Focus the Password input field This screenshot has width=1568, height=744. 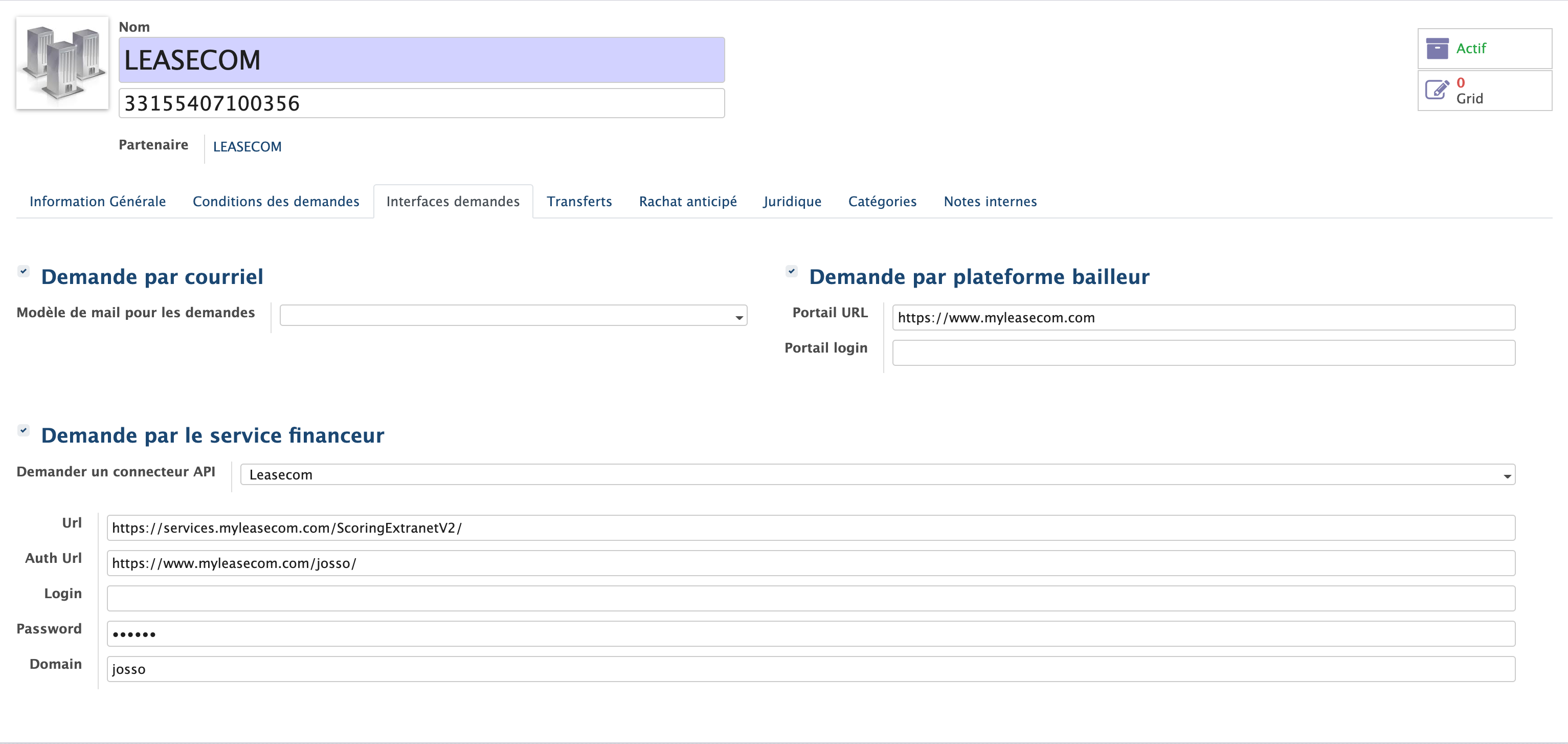coord(810,634)
